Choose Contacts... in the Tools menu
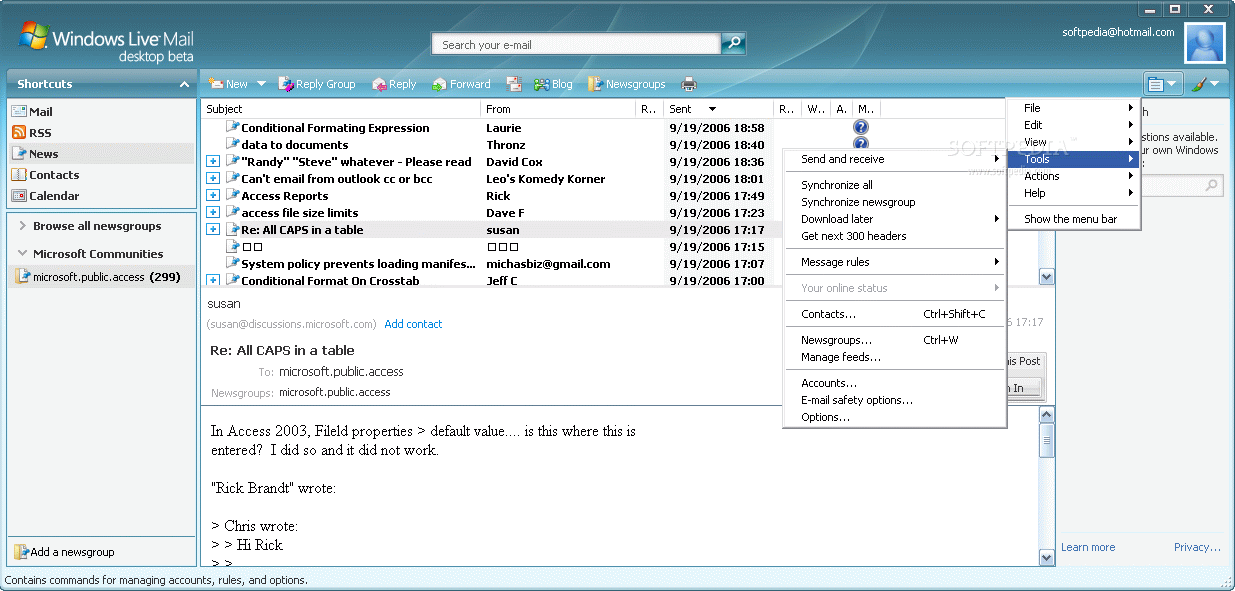Image resolution: width=1235 pixels, height=591 pixels. [x=894, y=314]
